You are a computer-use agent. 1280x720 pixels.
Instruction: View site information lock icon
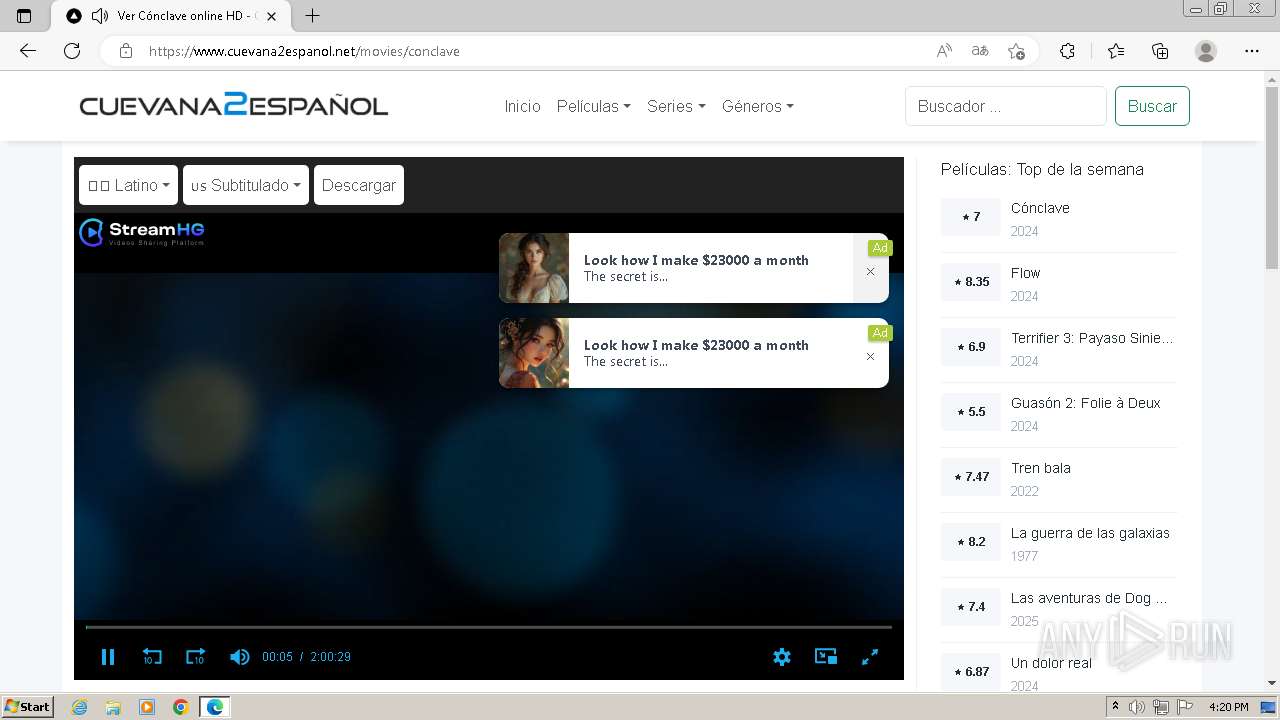click(126, 51)
